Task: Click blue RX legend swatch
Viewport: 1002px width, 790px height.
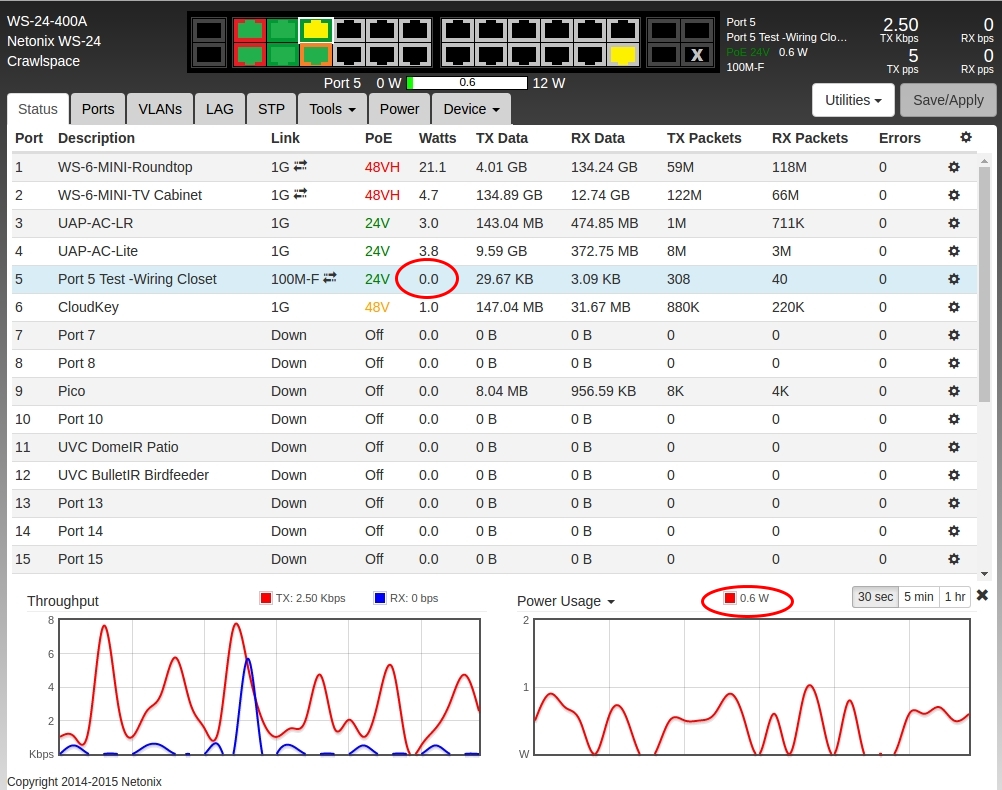Action: pos(380,598)
